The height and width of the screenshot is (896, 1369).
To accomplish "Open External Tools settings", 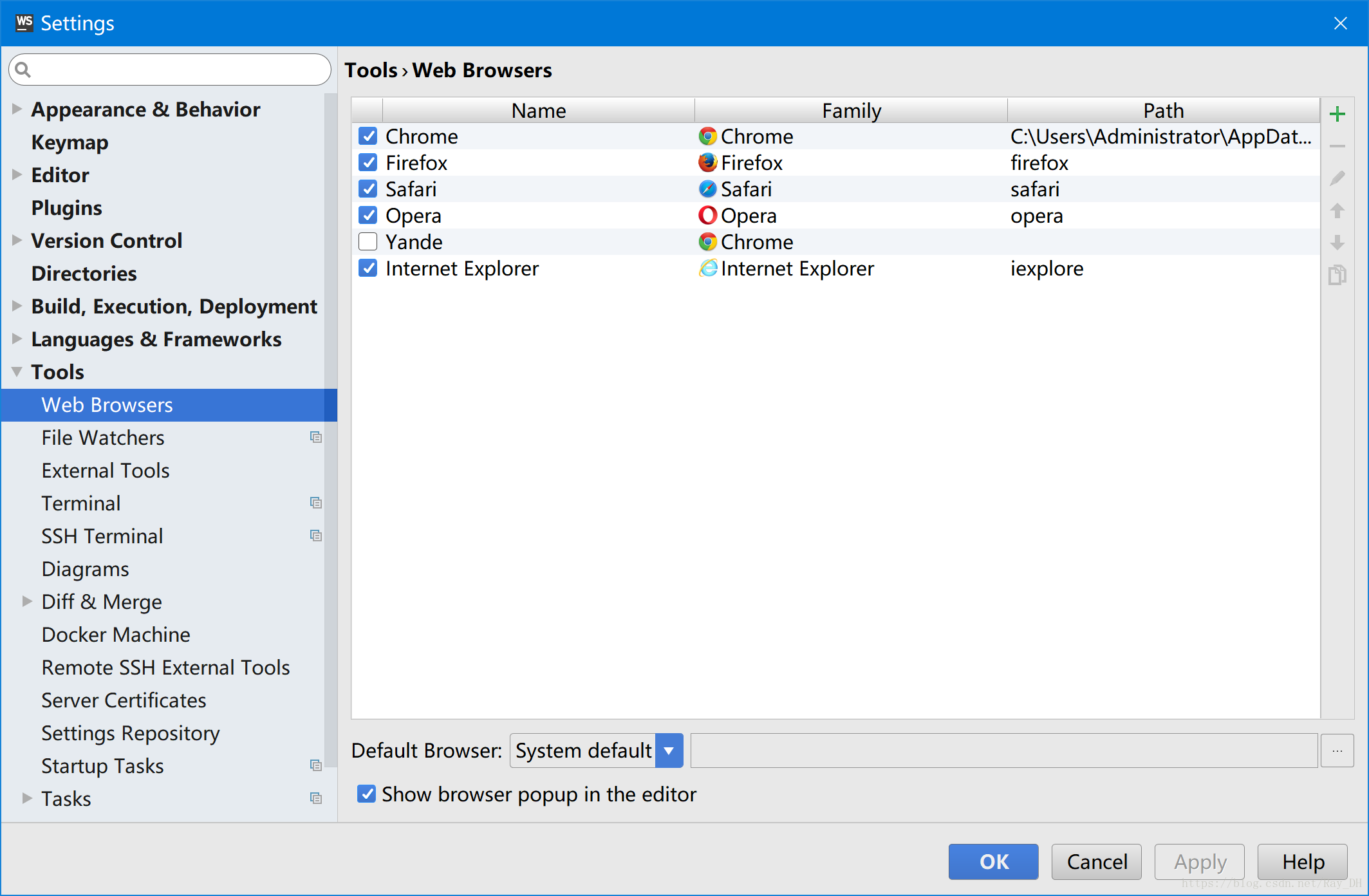I will click(x=106, y=471).
